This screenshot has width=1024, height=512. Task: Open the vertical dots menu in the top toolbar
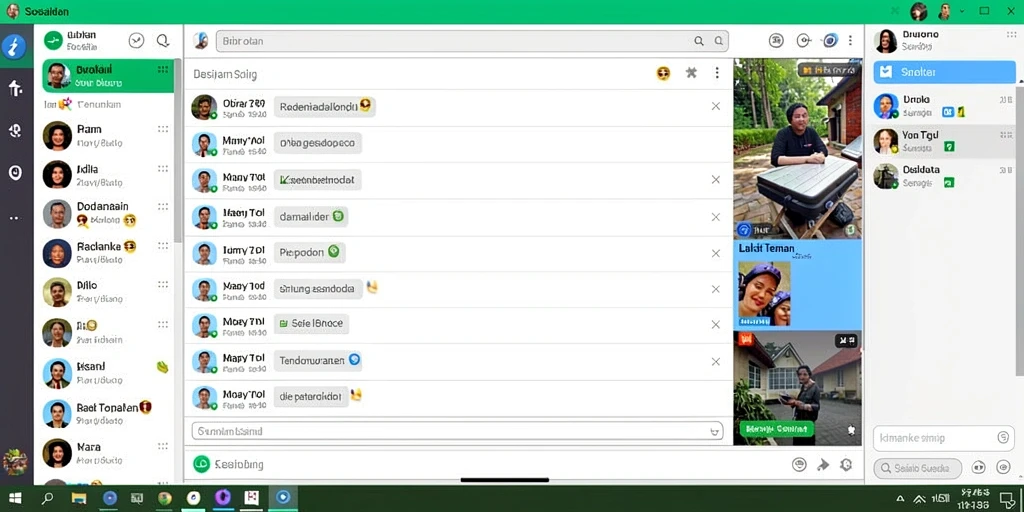(x=850, y=40)
